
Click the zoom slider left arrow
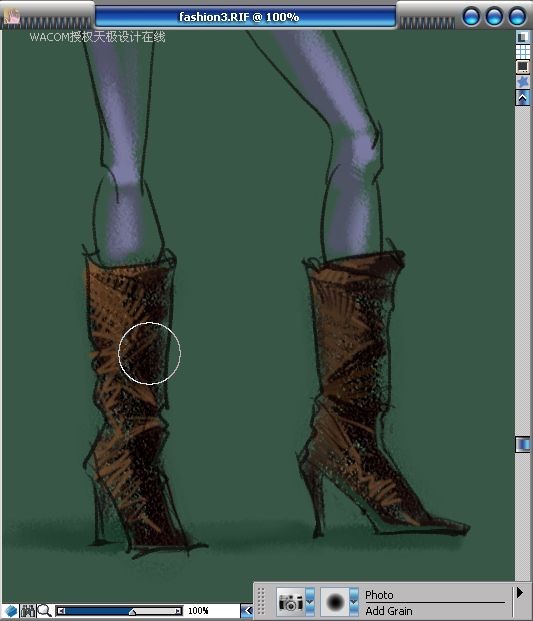(61, 611)
